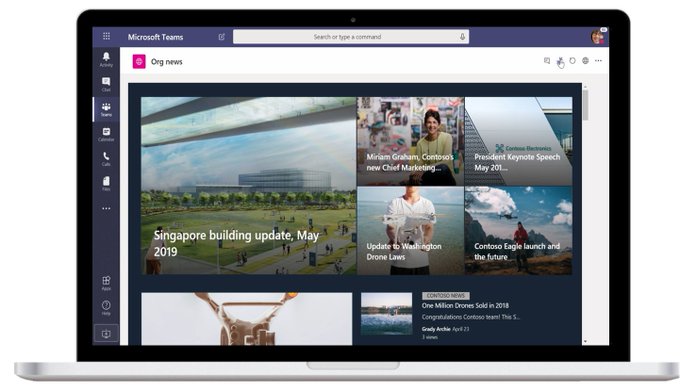Open Calls from the sidebar

pyautogui.click(x=106, y=159)
